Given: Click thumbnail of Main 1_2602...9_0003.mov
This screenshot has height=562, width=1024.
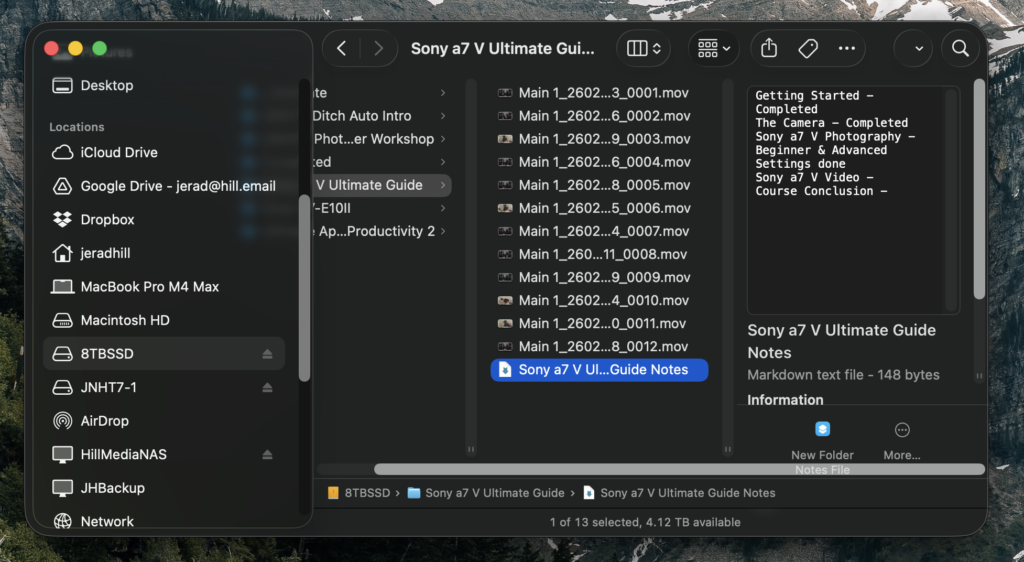Looking at the screenshot, I should coord(505,139).
